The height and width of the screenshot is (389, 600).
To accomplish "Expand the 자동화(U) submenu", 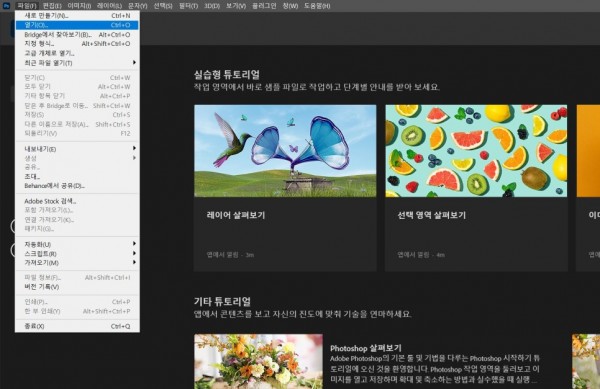I will (77, 244).
